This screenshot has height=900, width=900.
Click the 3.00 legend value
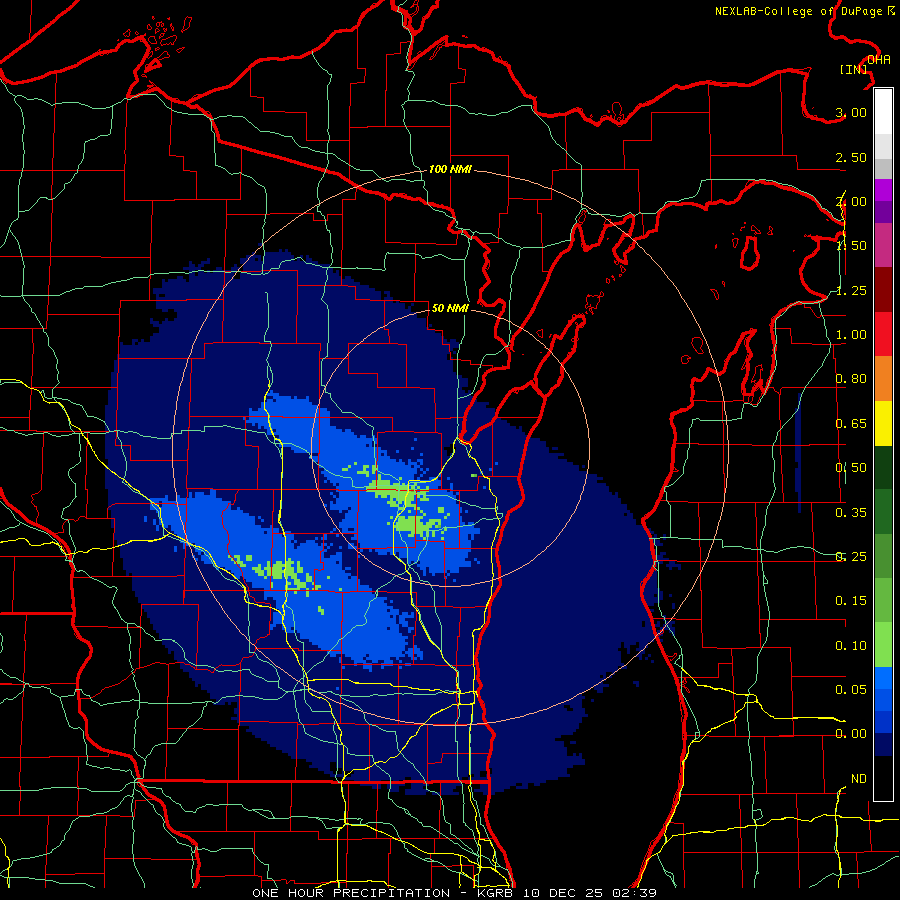pos(851,112)
